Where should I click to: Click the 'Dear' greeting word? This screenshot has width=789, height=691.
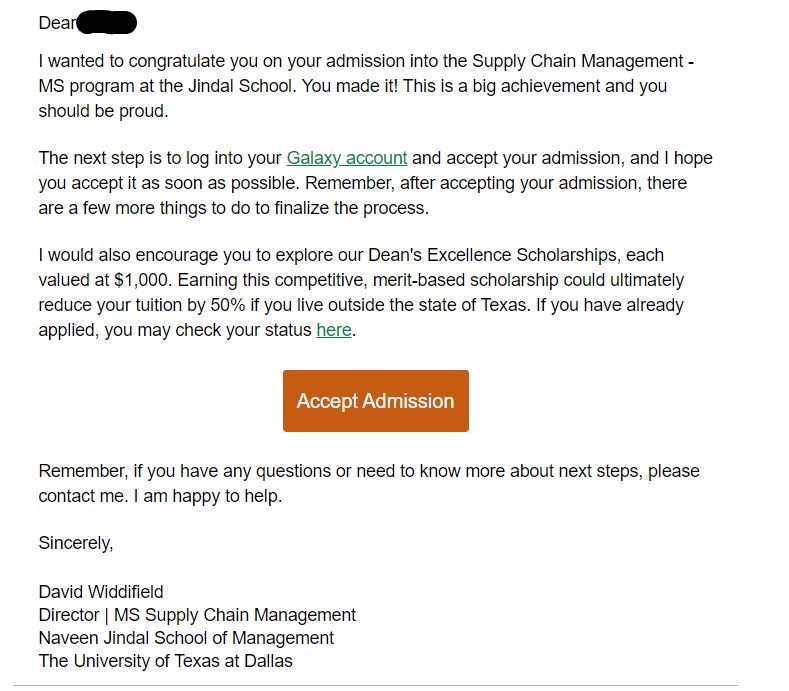[57, 23]
